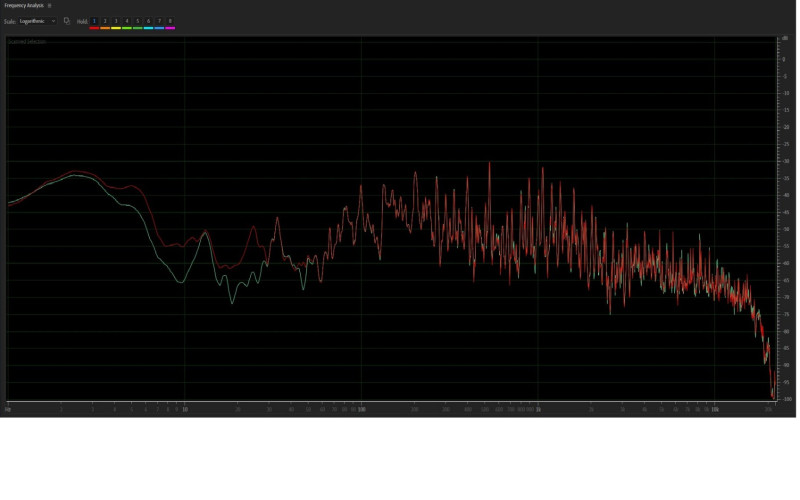Toggle Hold button 8
The height and width of the screenshot is (500, 800).
coord(170,21)
